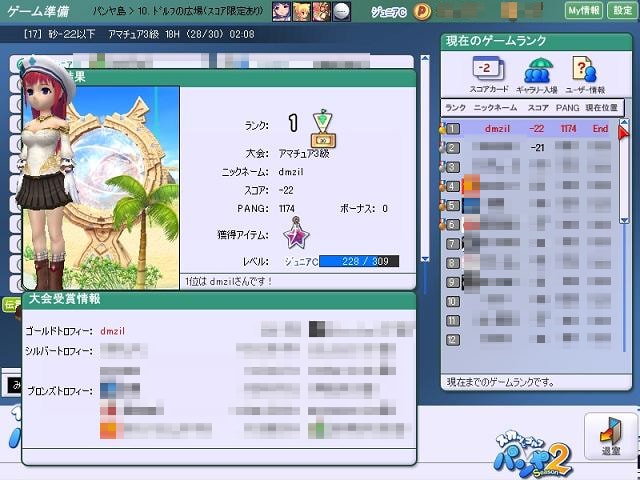Viewport: 640px width, 480px height.
Task: Select rank badge 3 in game rank list
Action: [x=452, y=167]
